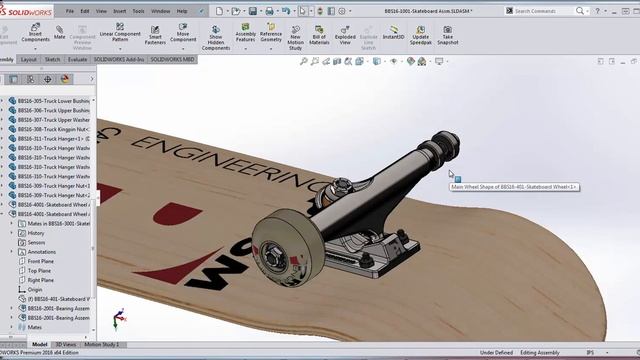Open the Move Component dropdown arrow
Viewport: 640px width, 360px height.
pos(183,49)
